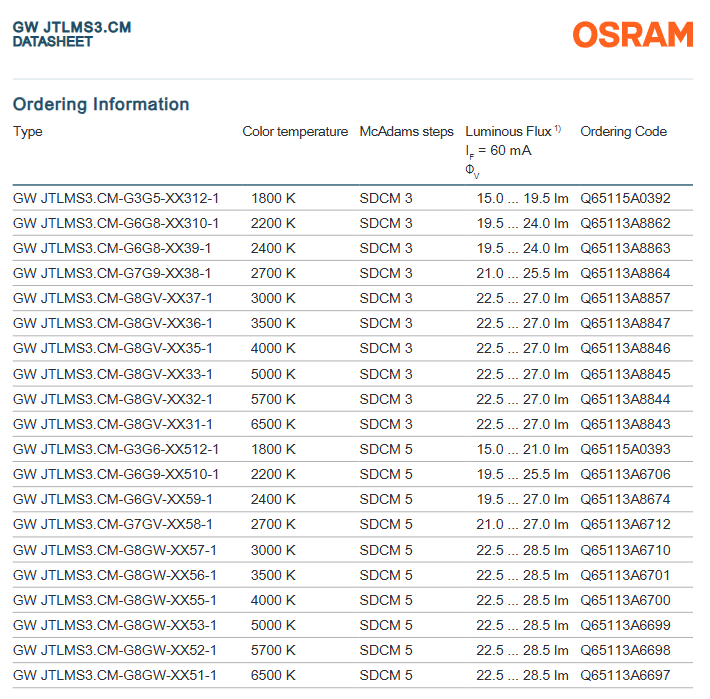Click the Ordering Information heading
This screenshot has height=699, width=710.
tap(101, 104)
